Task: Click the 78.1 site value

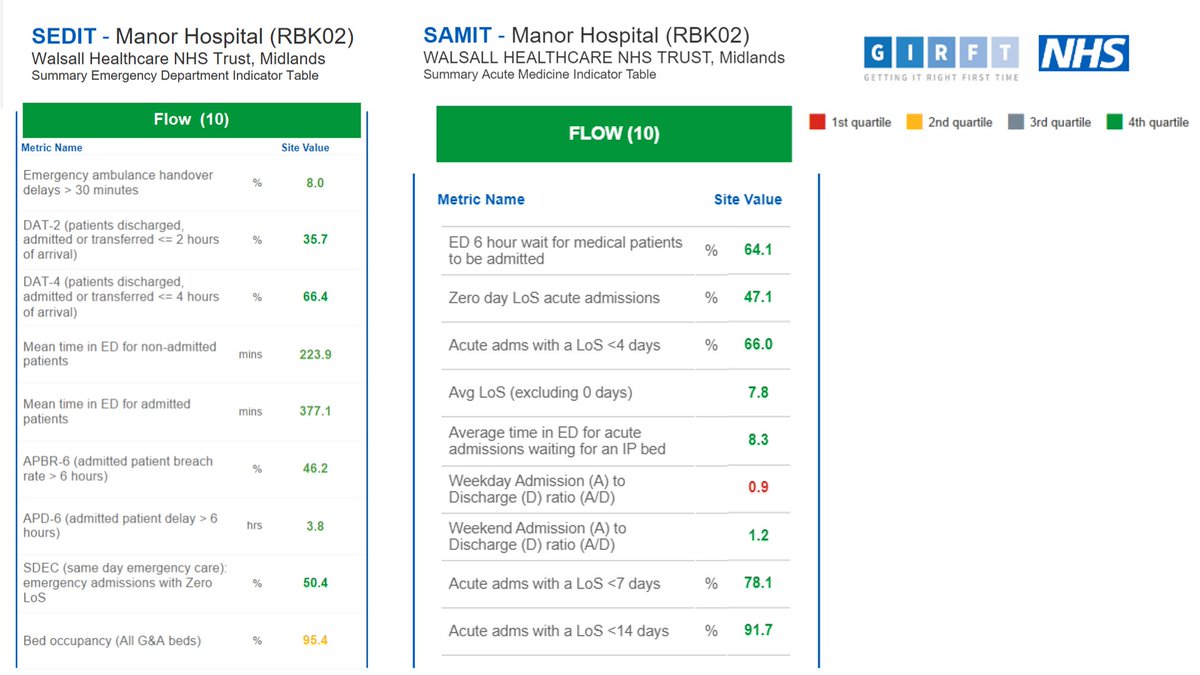Action: click(x=758, y=583)
